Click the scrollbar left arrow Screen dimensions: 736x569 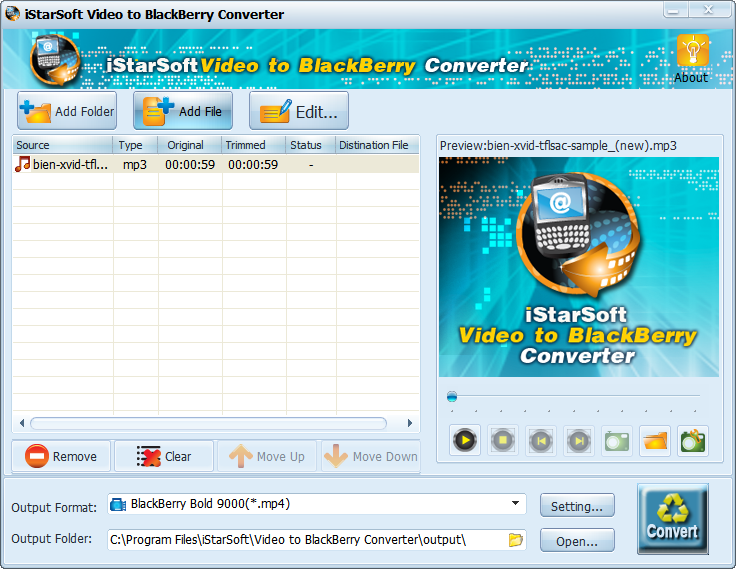coord(22,423)
